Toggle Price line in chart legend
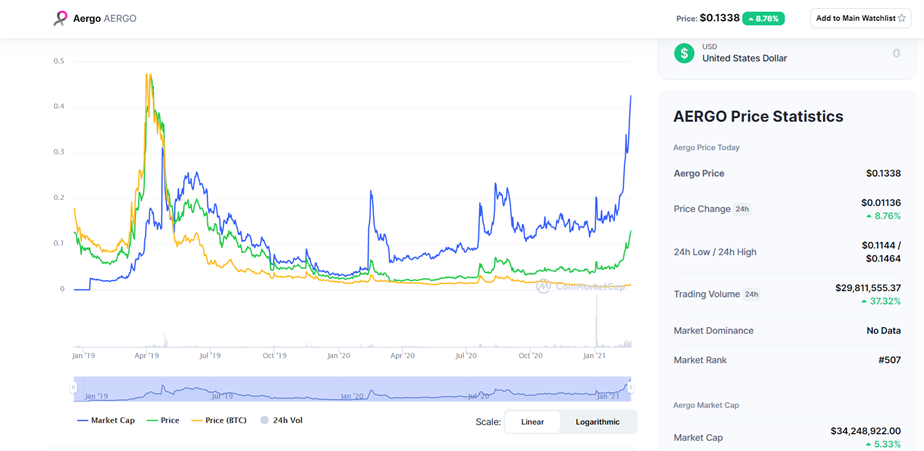The height and width of the screenshot is (451, 924). (x=161, y=420)
